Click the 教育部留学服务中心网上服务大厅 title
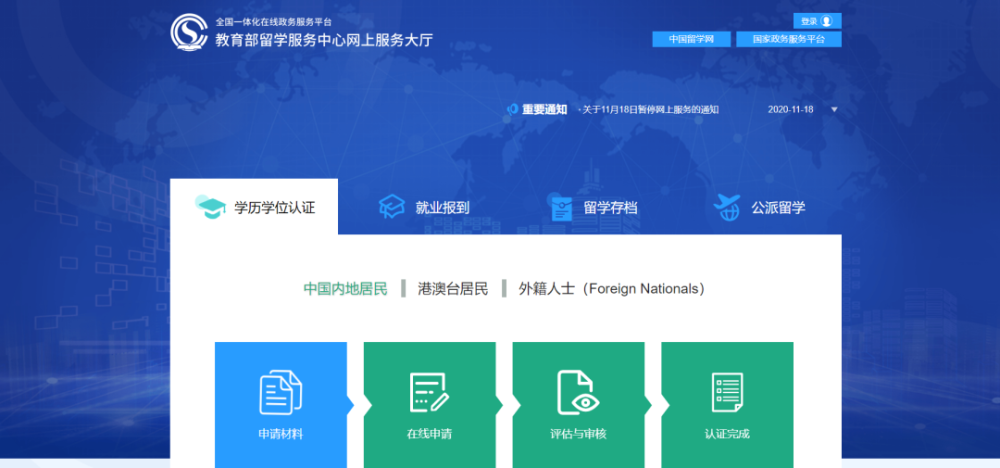 pos(324,40)
